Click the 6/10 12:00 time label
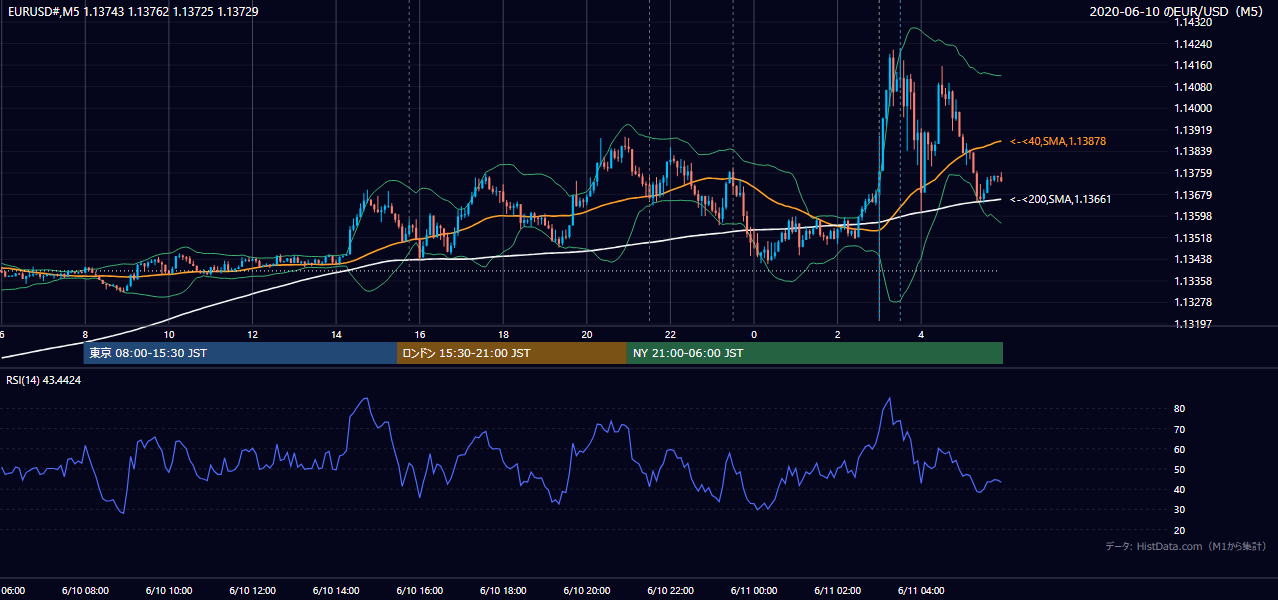 pos(253,591)
